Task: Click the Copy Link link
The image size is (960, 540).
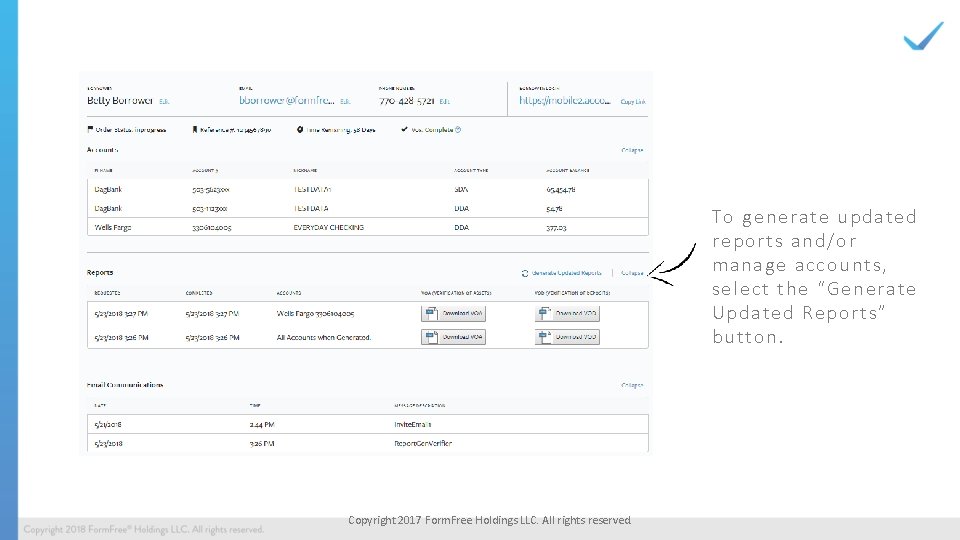Action: pyautogui.click(x=632, y=102)
